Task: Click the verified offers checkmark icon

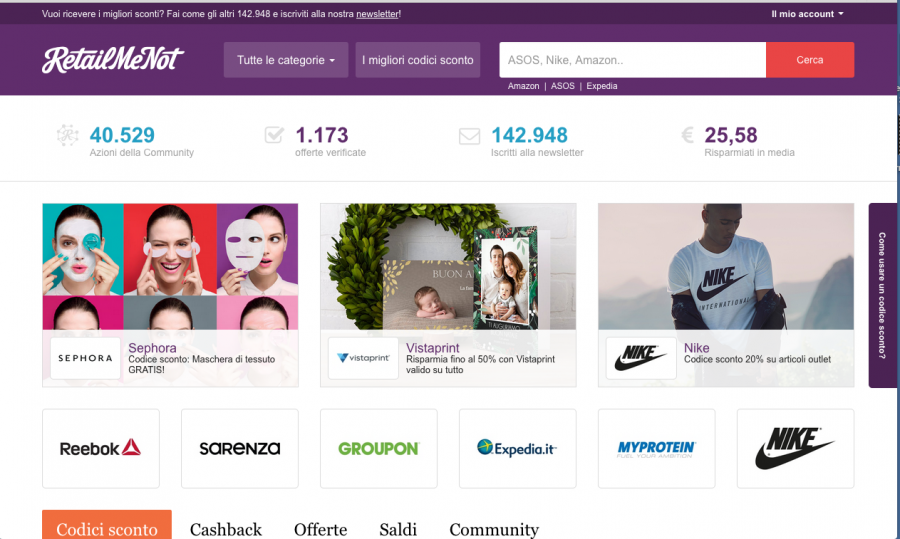Action: 274,135
